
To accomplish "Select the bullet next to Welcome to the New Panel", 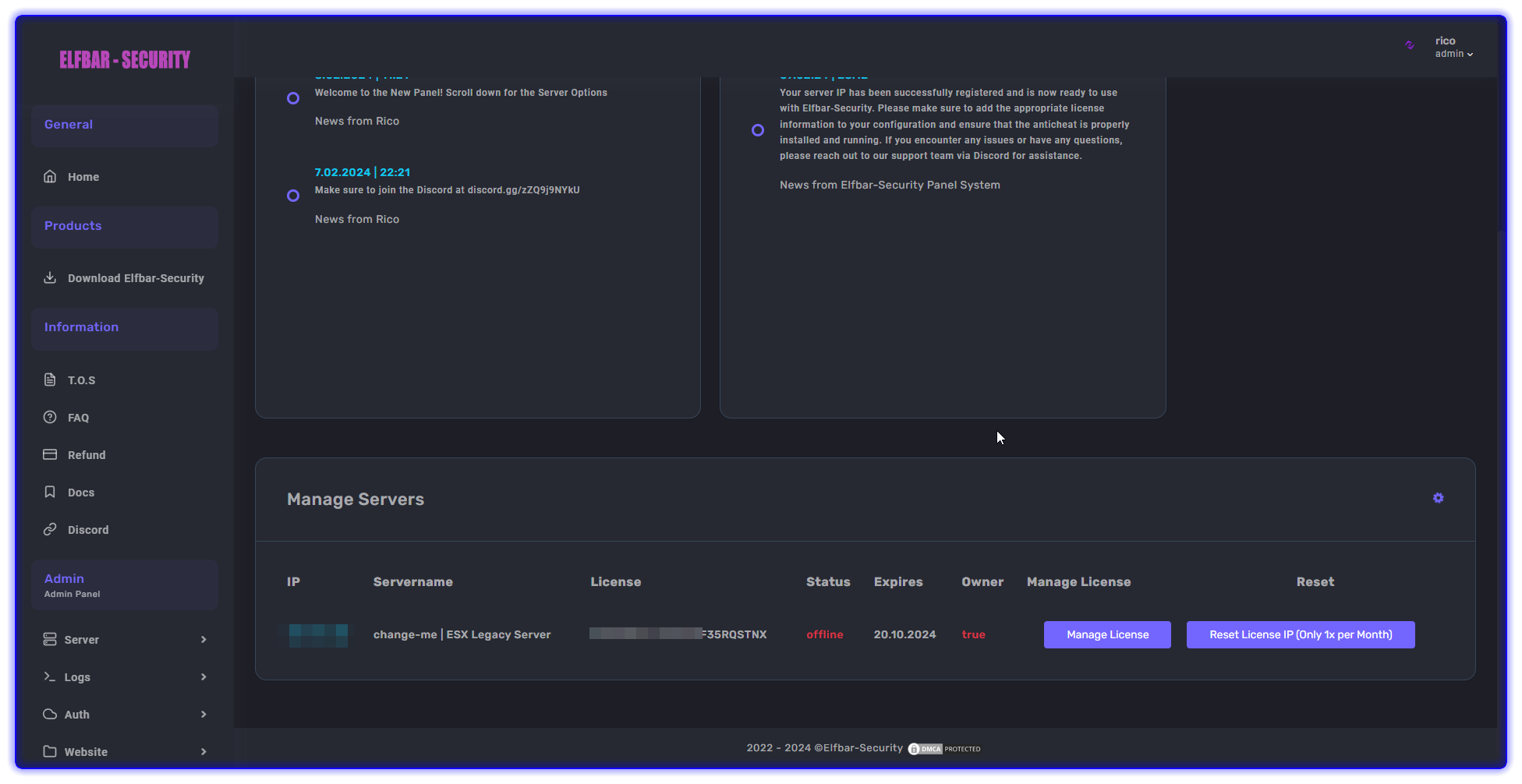I will (292, 97).
